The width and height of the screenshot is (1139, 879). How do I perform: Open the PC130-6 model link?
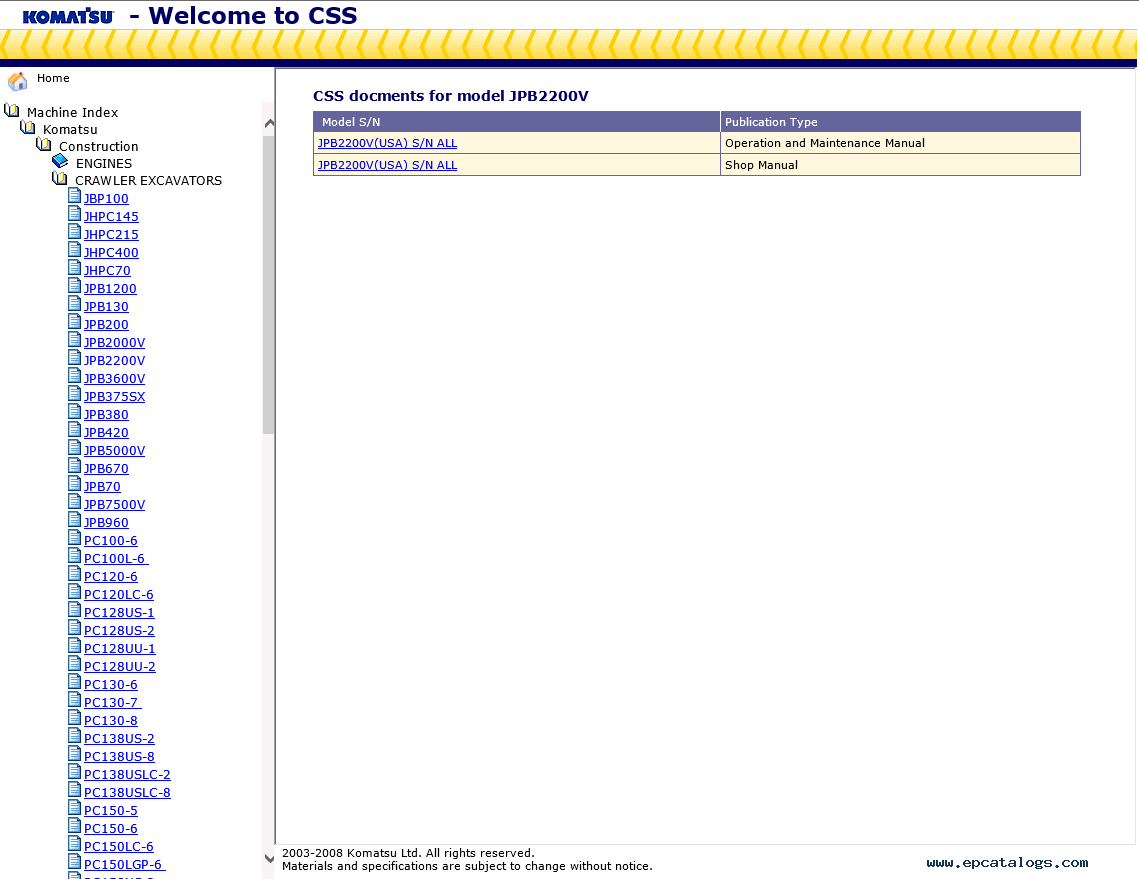[110, 685]
